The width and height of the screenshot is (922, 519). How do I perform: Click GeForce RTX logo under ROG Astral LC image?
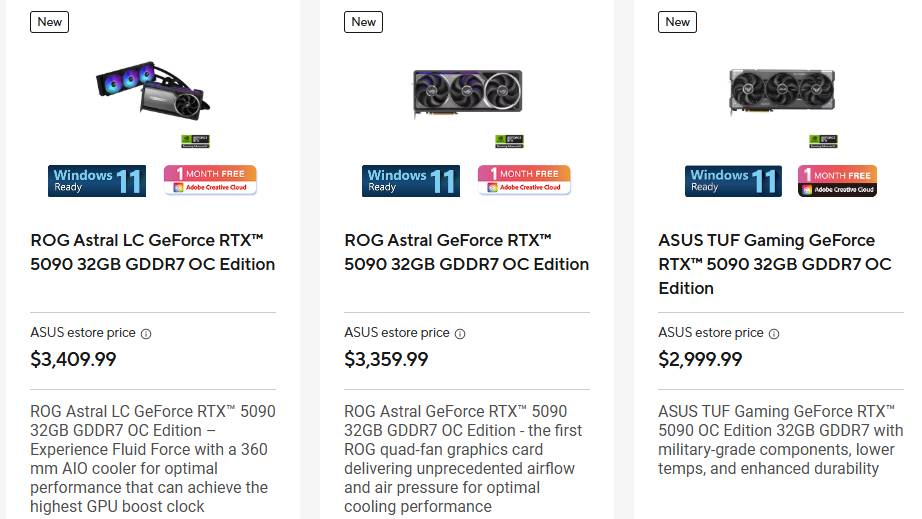tap(195, 142)
